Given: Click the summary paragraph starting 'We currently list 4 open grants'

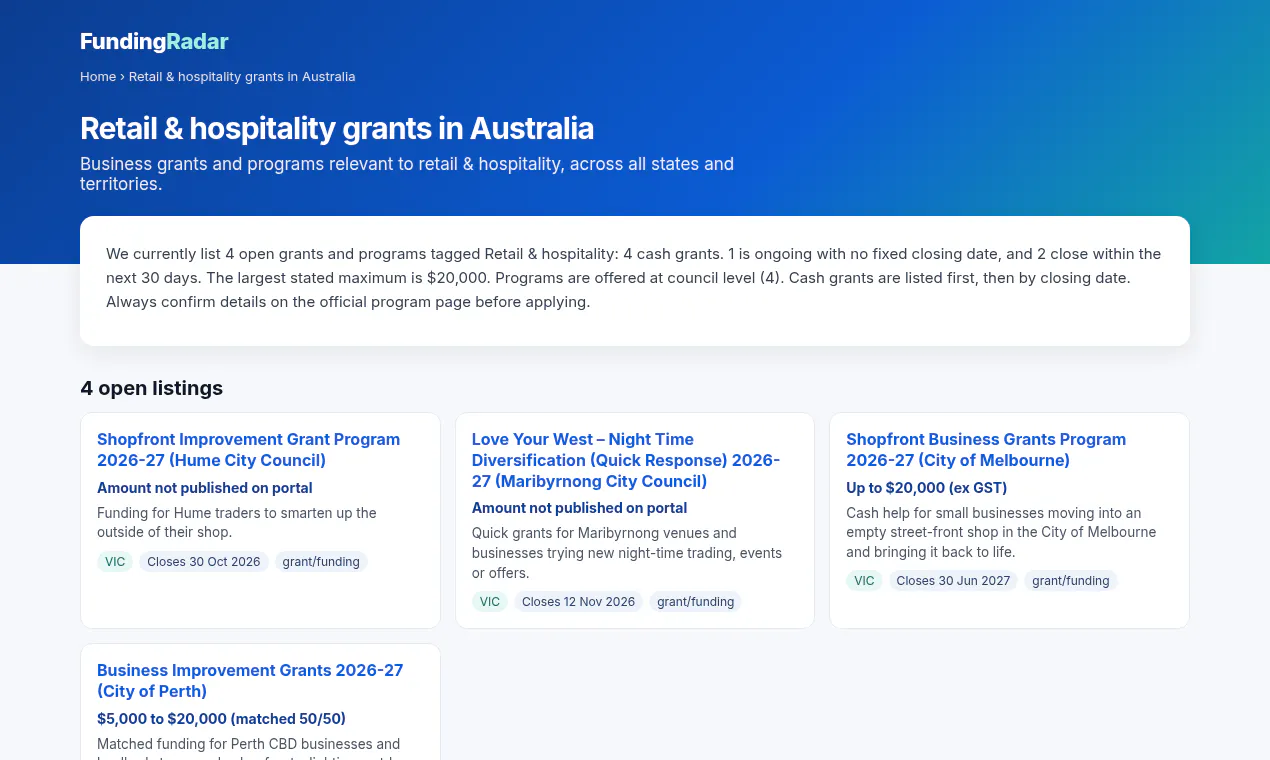Looking at the screenshot, I should click(x=635, y=277).
